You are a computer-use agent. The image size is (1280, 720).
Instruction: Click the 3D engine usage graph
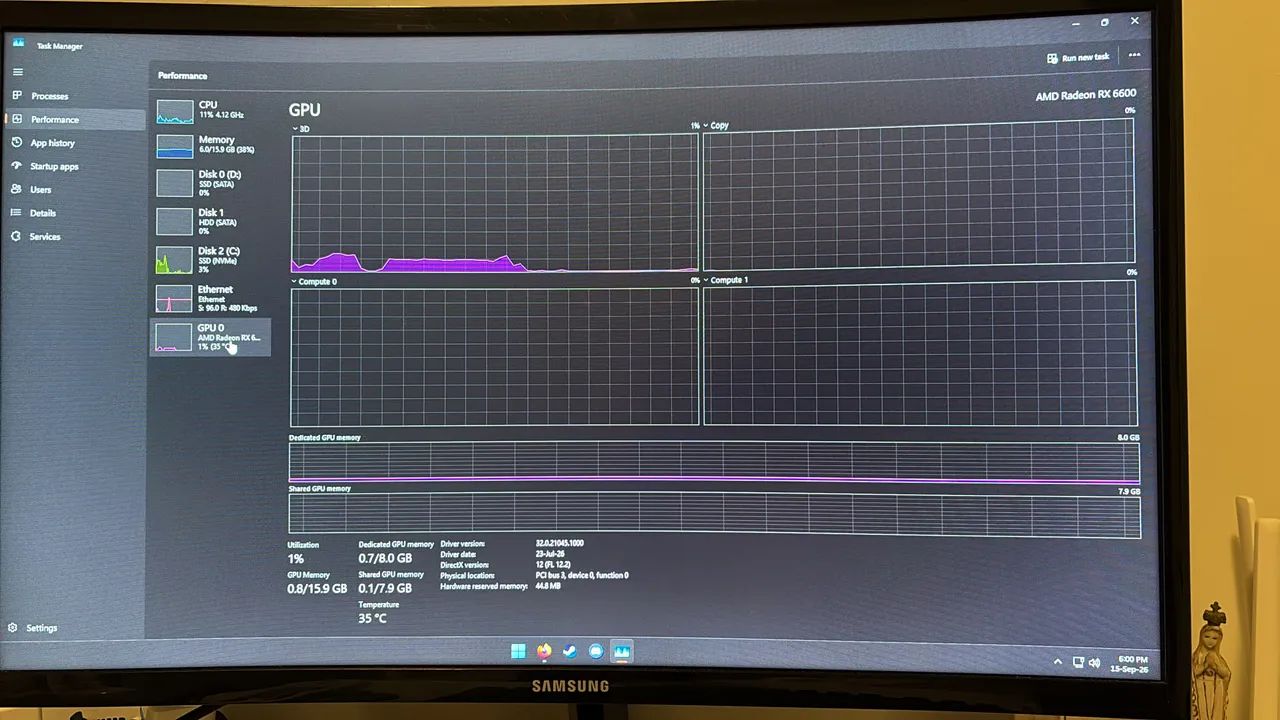pyautogui.click(x=495, y=203)
